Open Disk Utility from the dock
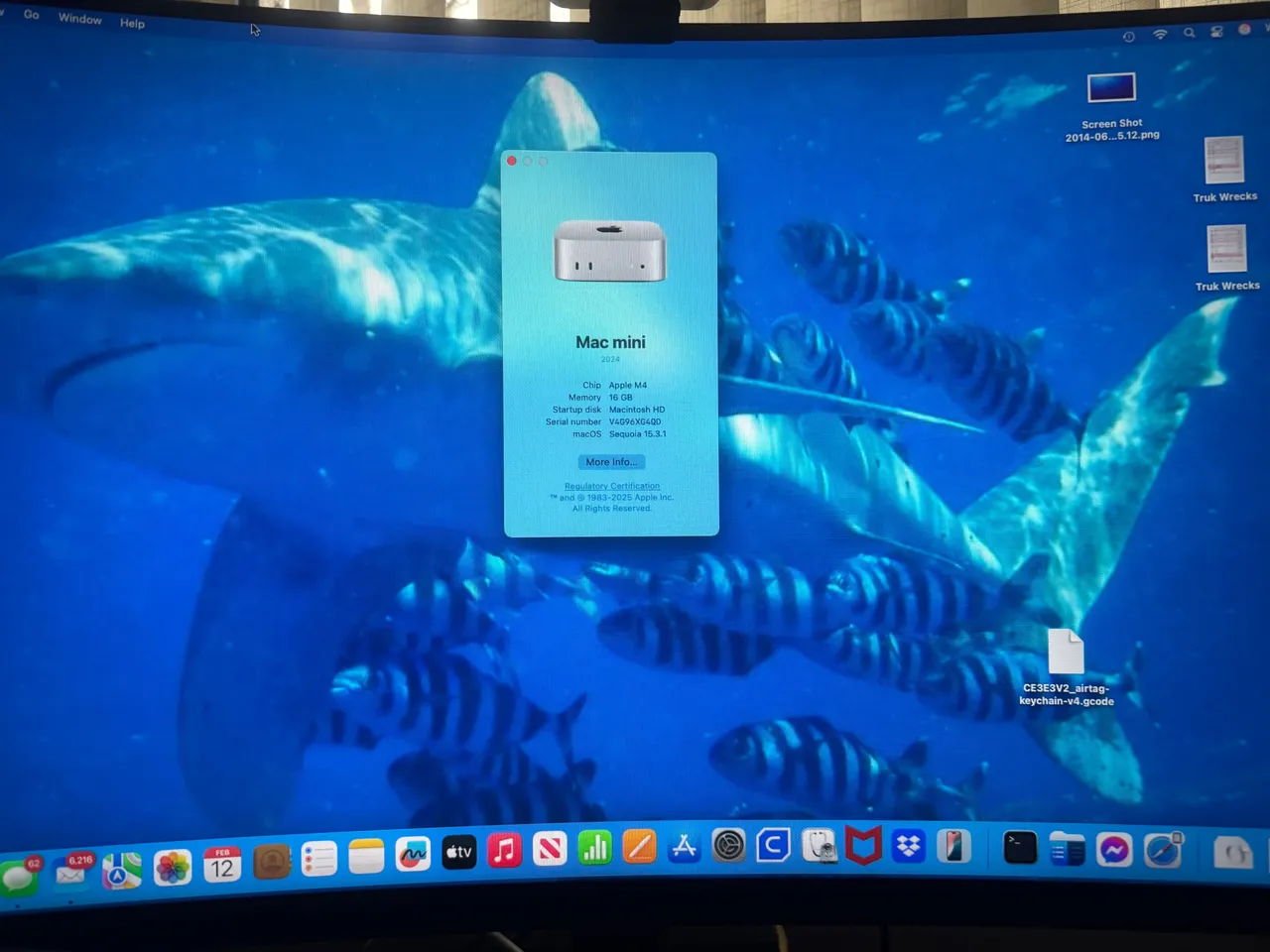 coord(819,846)
